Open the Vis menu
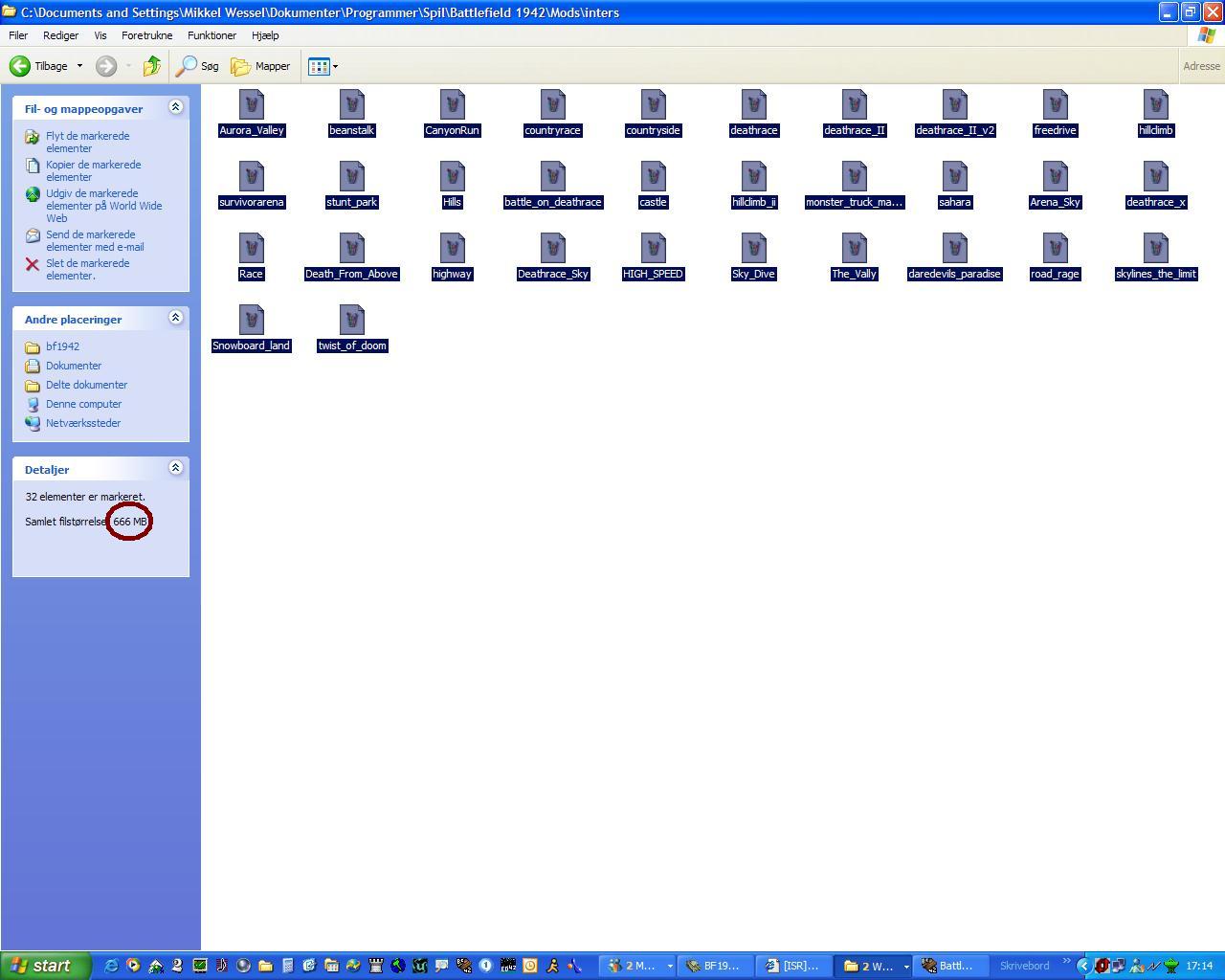Image resolution: width=1225 pixels, height=980 pixels. click(x=100, y=35)
